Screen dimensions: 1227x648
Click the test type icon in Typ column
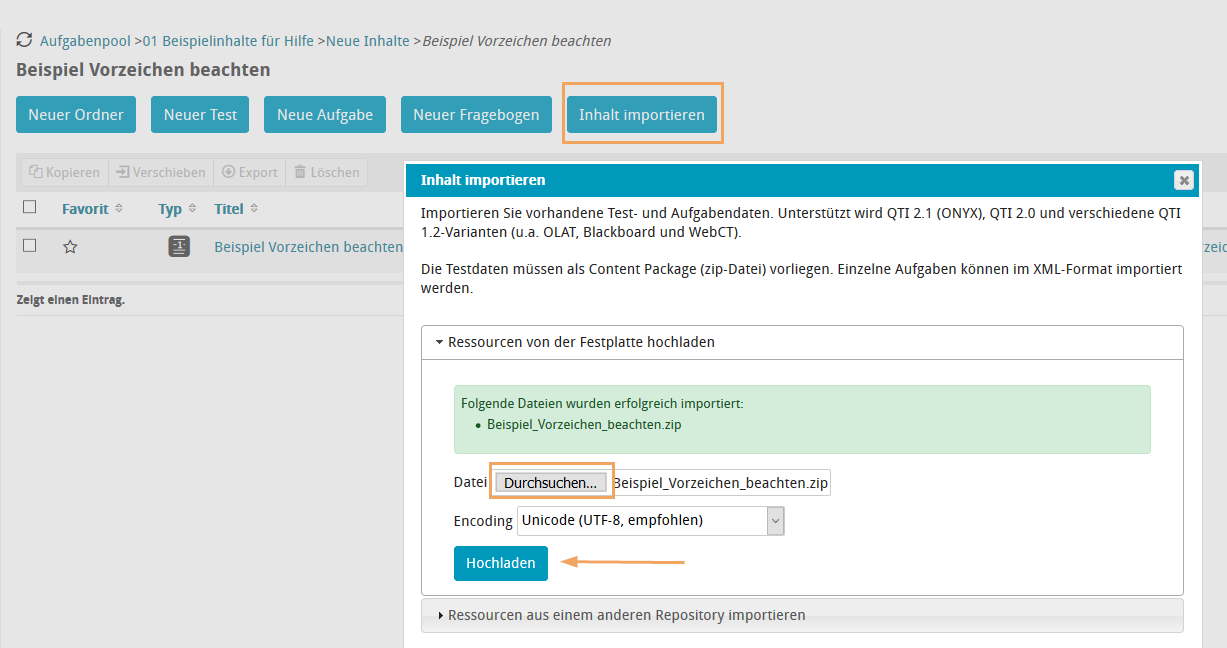(x=179, y=246)
